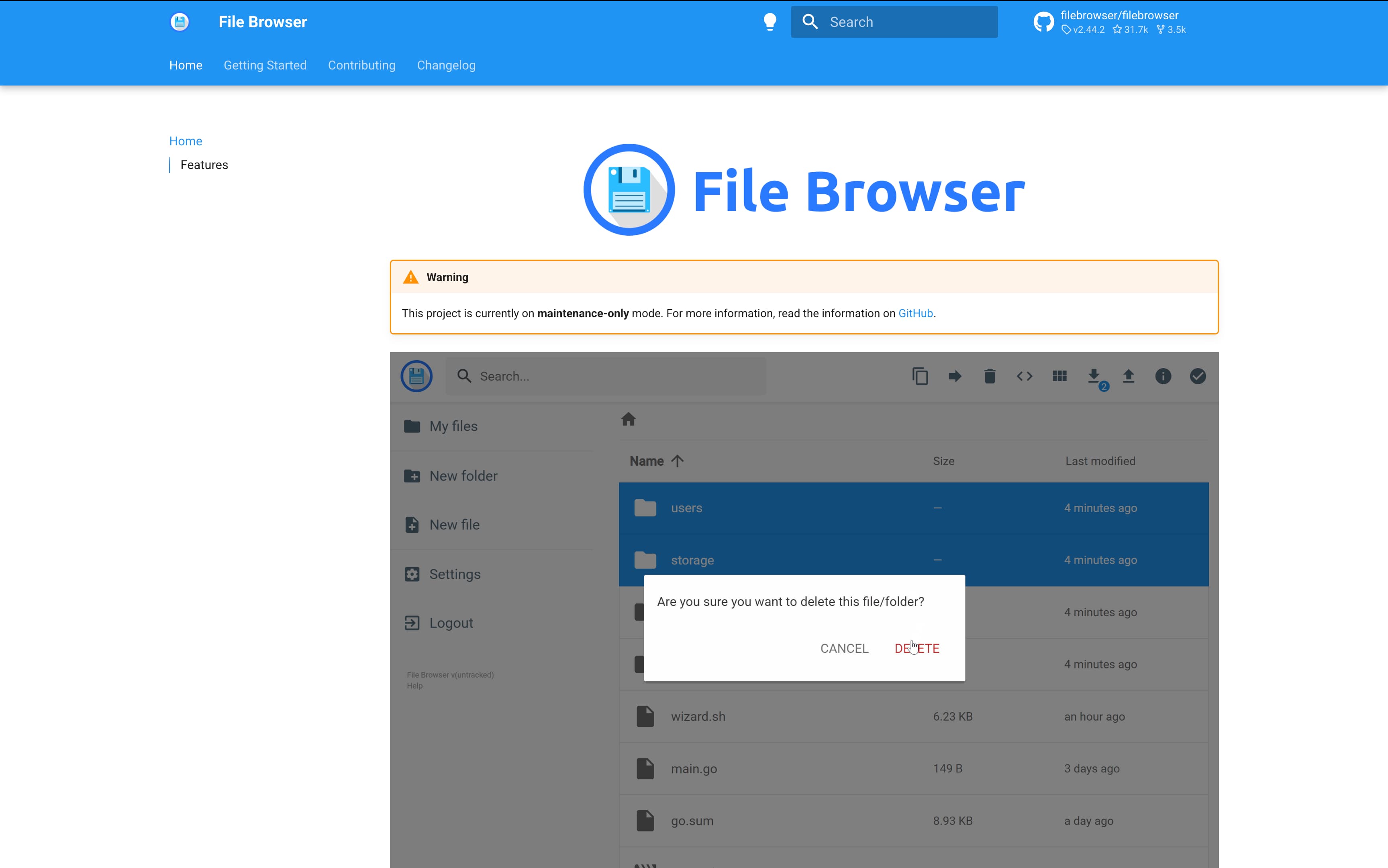Toggle dark mode with the lightbulb icon
The height and width of the screenshot is (868, 1388).
[x=770, y=21]
